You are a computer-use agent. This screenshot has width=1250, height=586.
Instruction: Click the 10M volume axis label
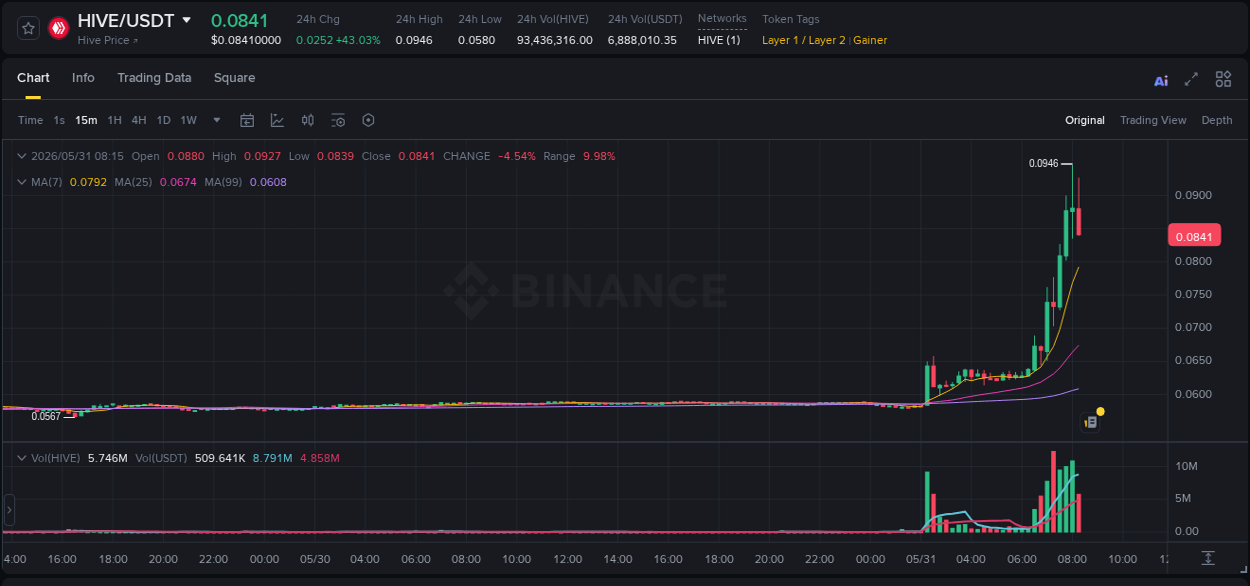[1187, 467]
